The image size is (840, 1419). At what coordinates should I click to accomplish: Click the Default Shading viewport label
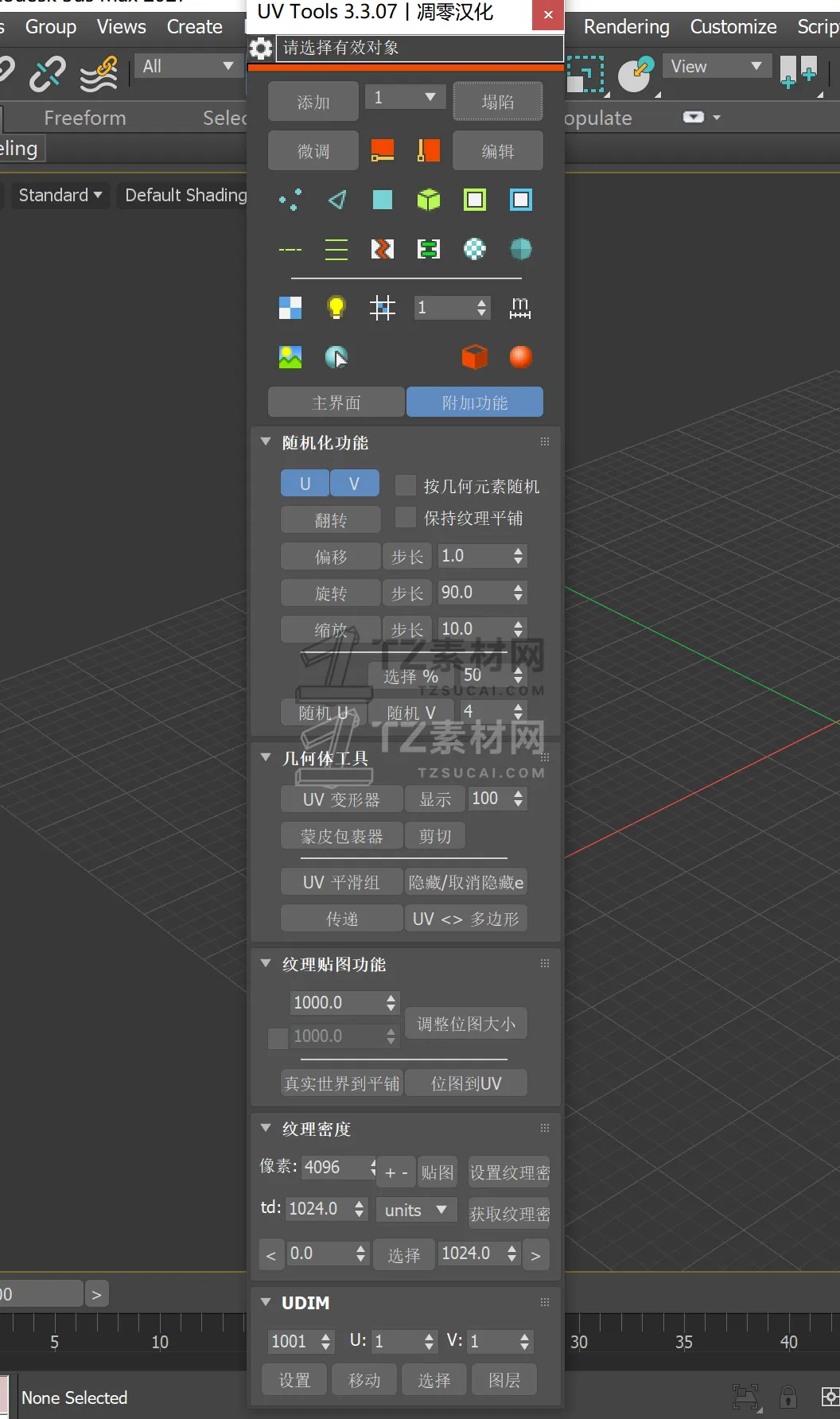coord(186,195)
